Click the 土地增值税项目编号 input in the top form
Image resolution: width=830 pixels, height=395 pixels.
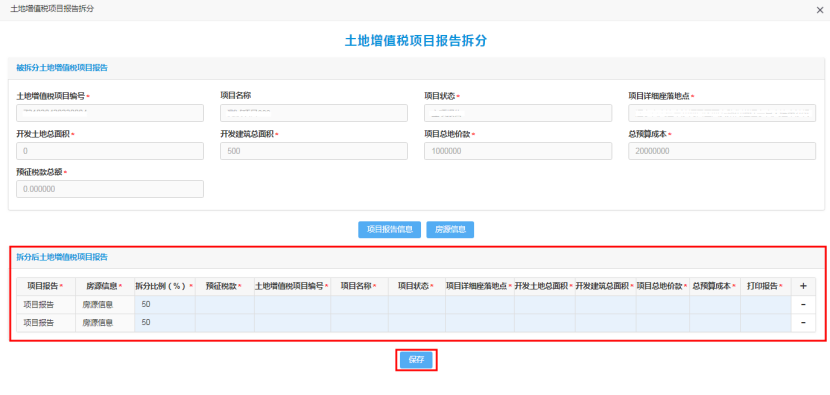(110, 113)
